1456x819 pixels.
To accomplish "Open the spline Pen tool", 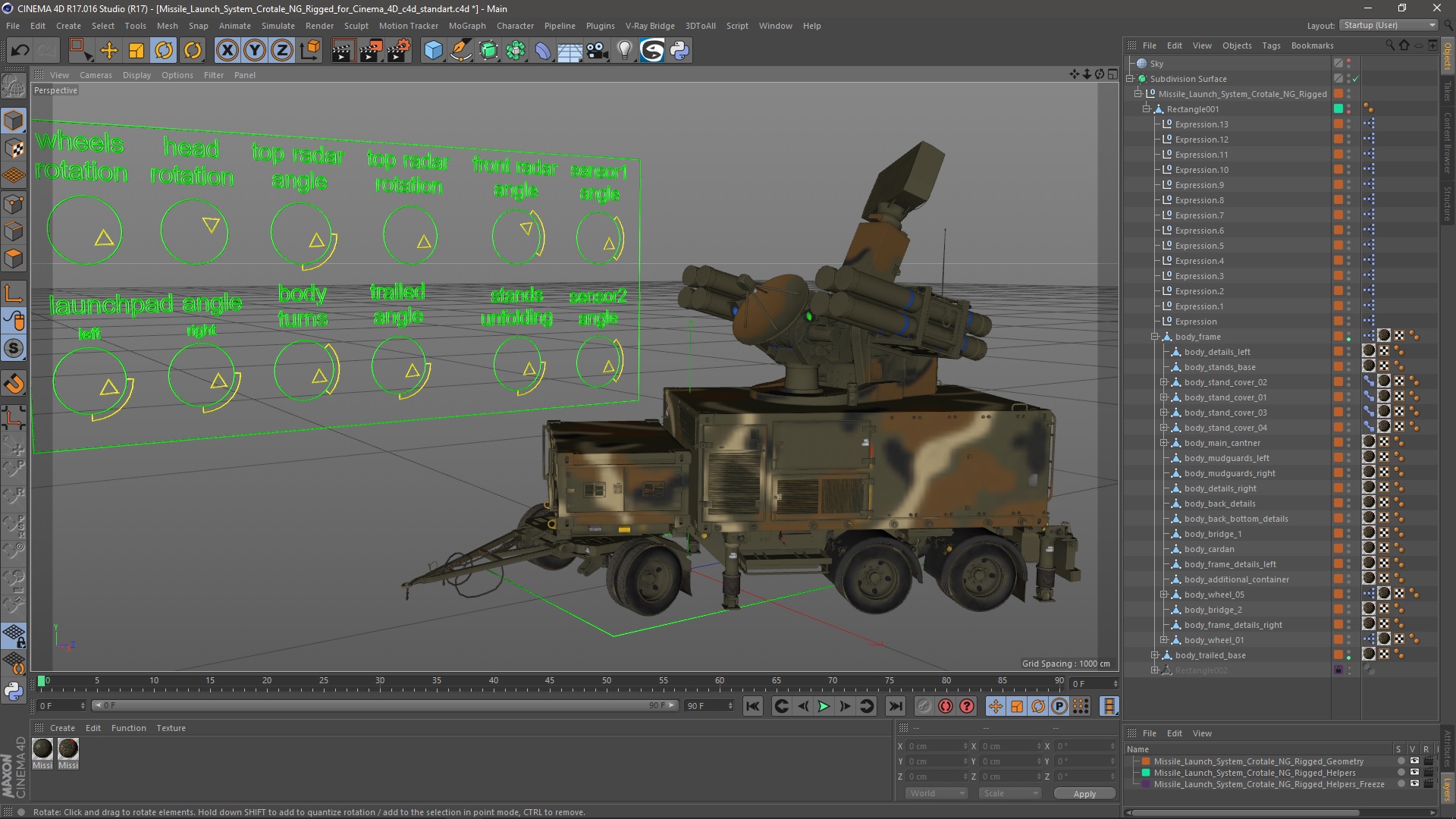I will pos(460,51).
